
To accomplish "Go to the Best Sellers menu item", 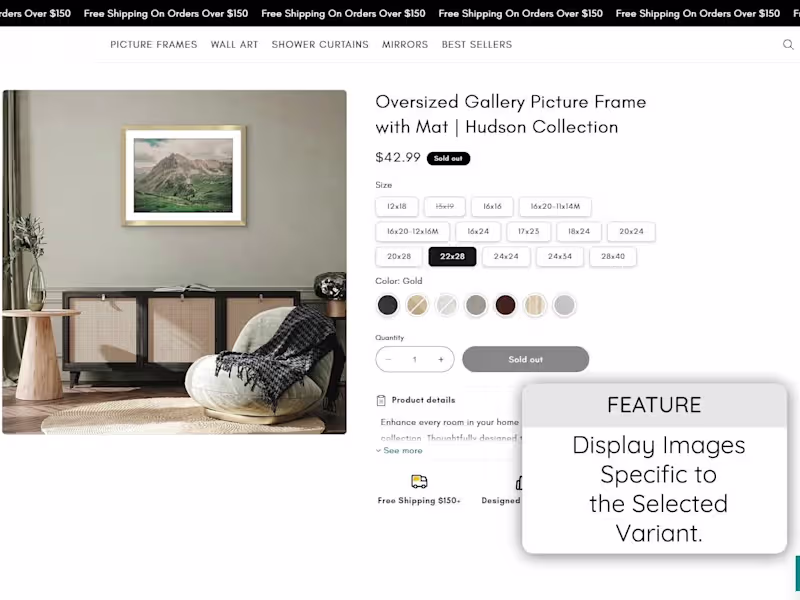I will 477,44.
